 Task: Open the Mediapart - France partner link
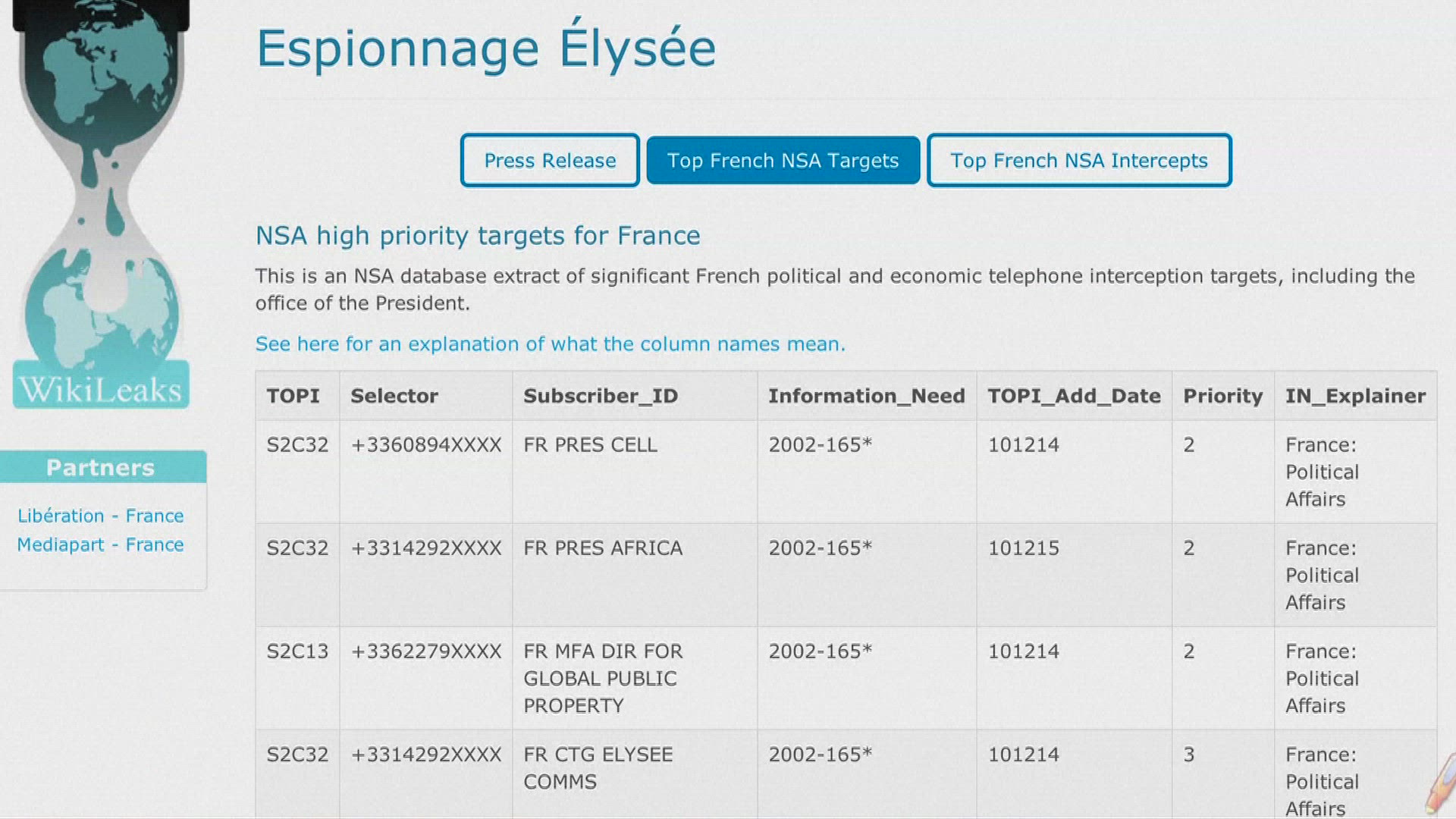point(100,545)
